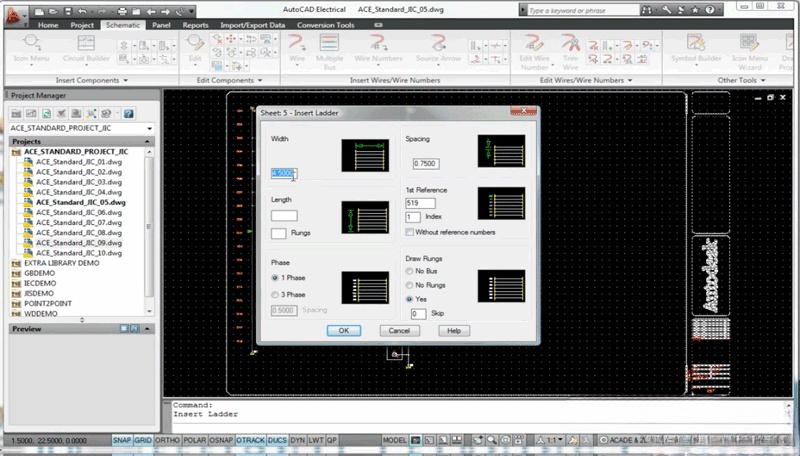Select the EXTRA LIBRARY DEMO project

62,263
